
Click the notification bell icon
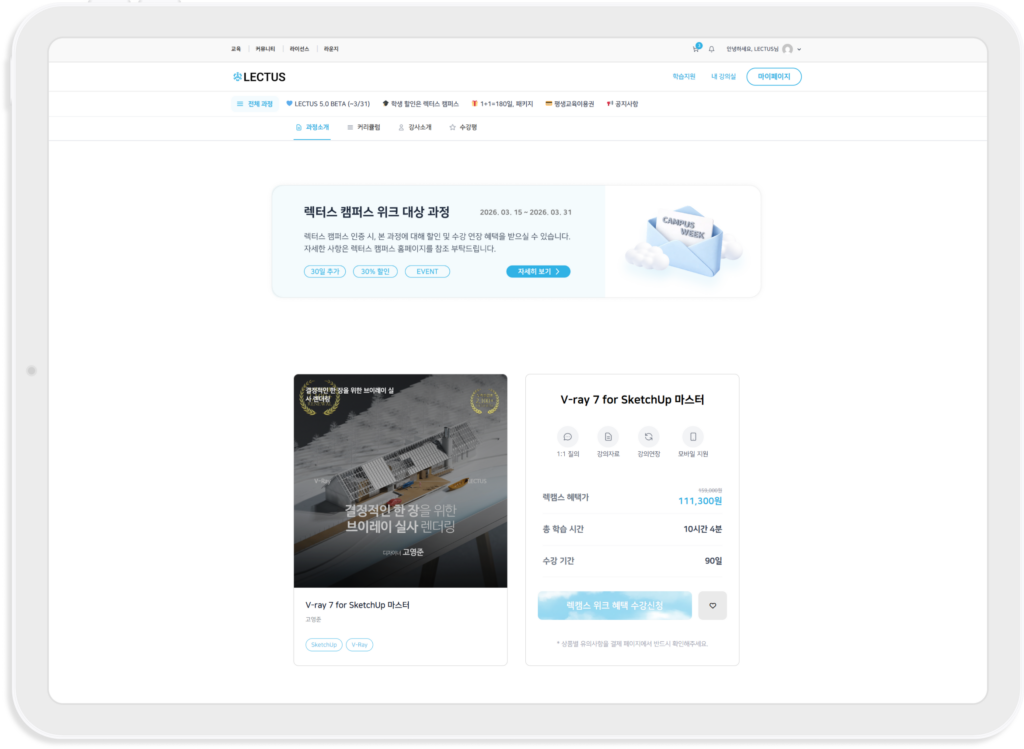(712, 49)
